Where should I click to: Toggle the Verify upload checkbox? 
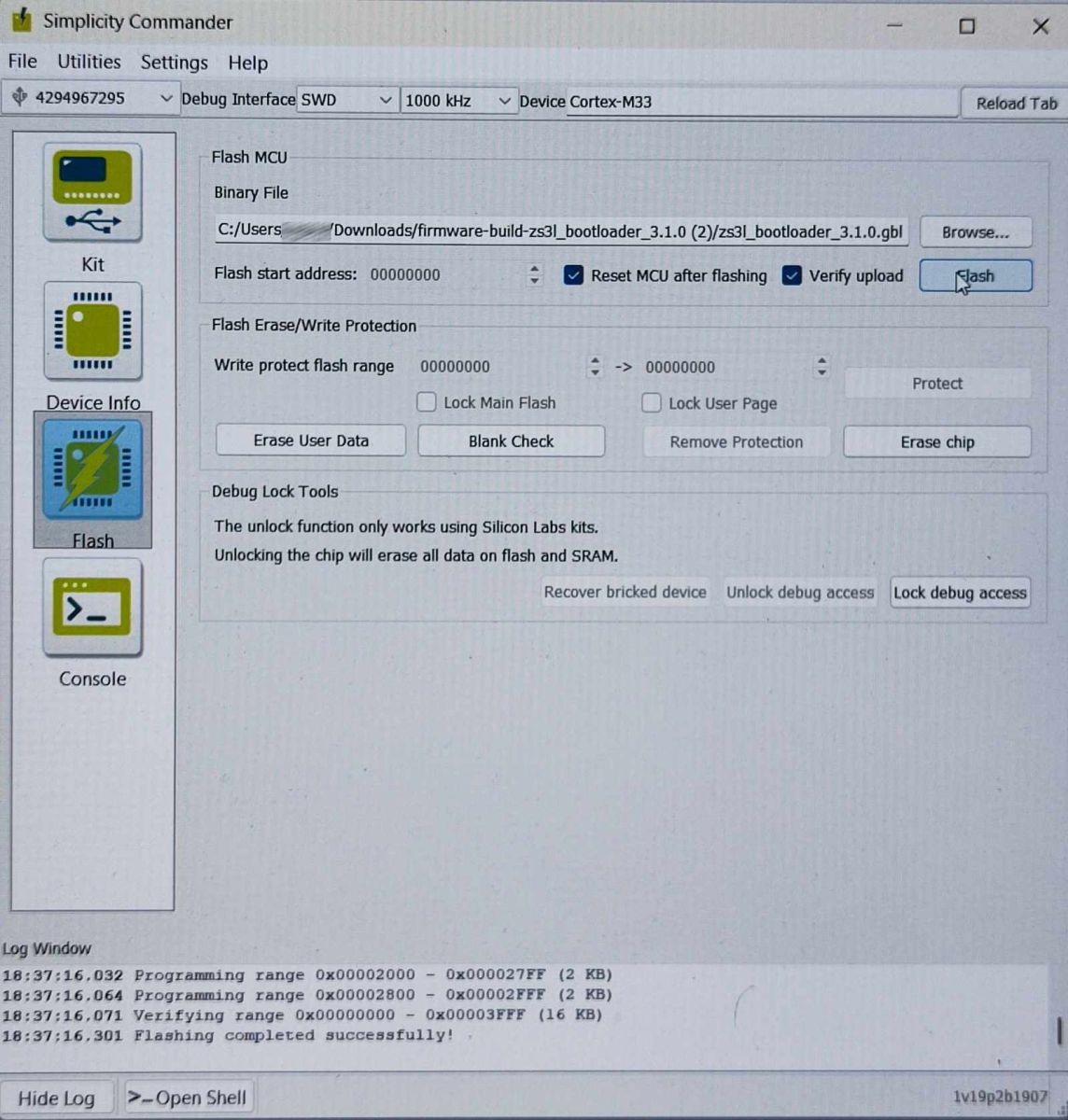pyautogui.click(x=792, y=275)
